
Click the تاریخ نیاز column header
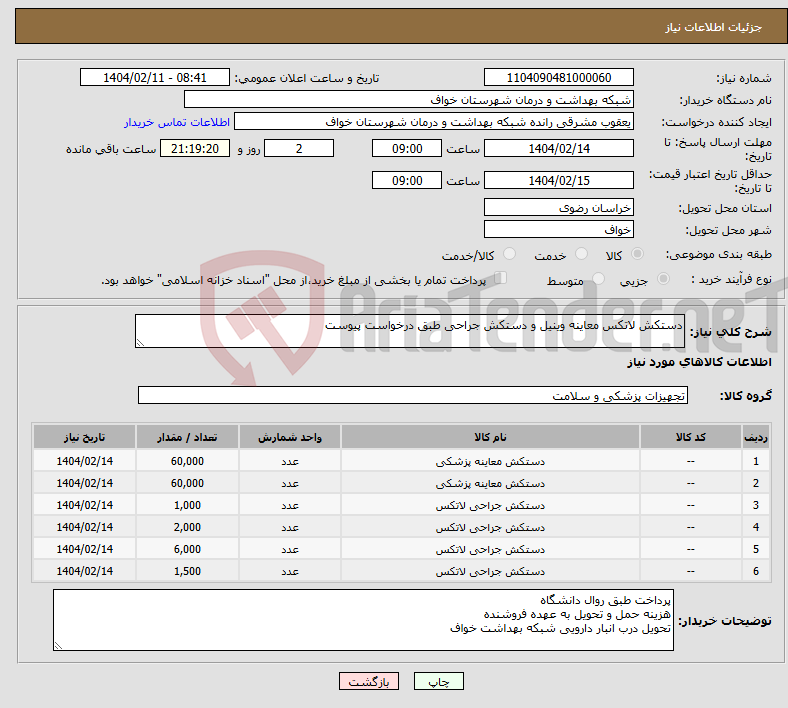tap(84, 437)
